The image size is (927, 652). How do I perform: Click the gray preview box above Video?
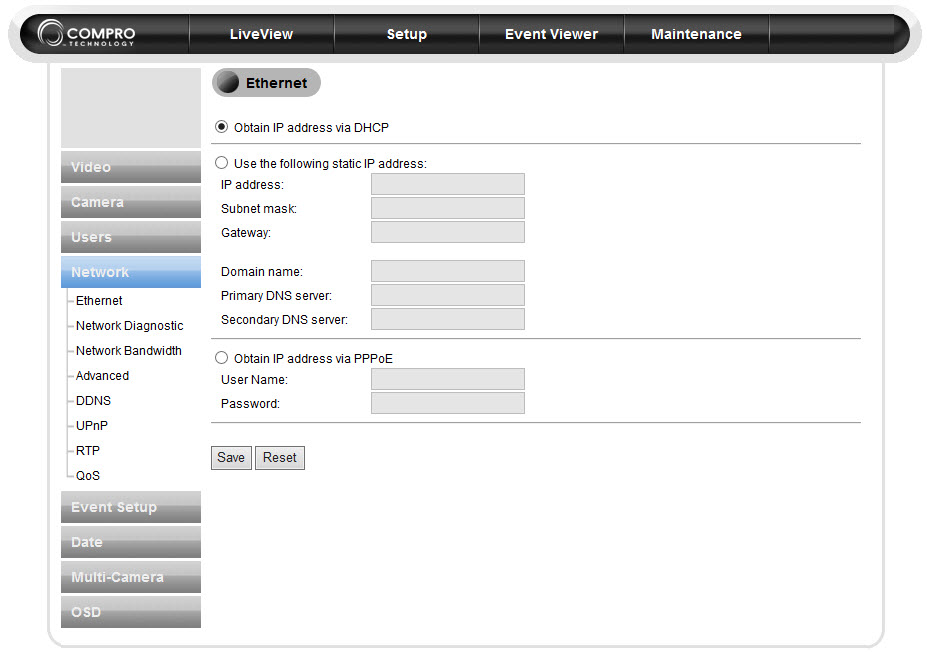tap(131, 108)
